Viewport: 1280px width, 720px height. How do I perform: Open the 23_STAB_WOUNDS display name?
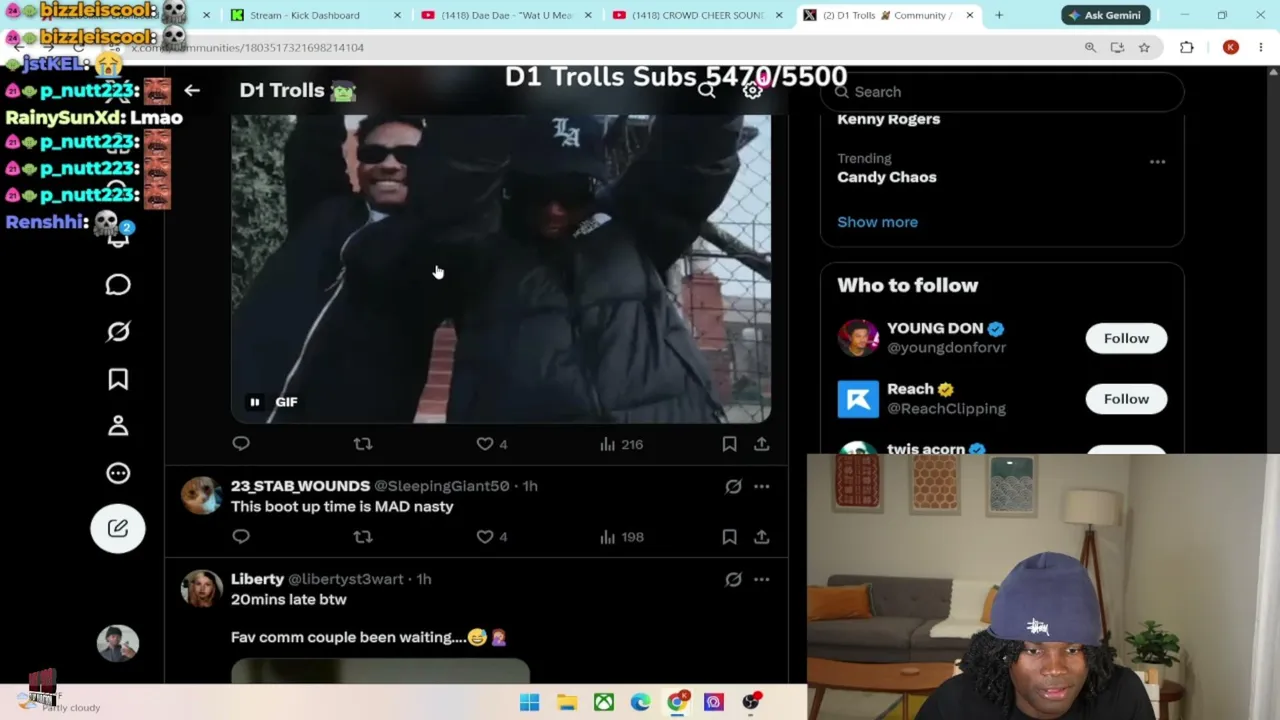300,486
